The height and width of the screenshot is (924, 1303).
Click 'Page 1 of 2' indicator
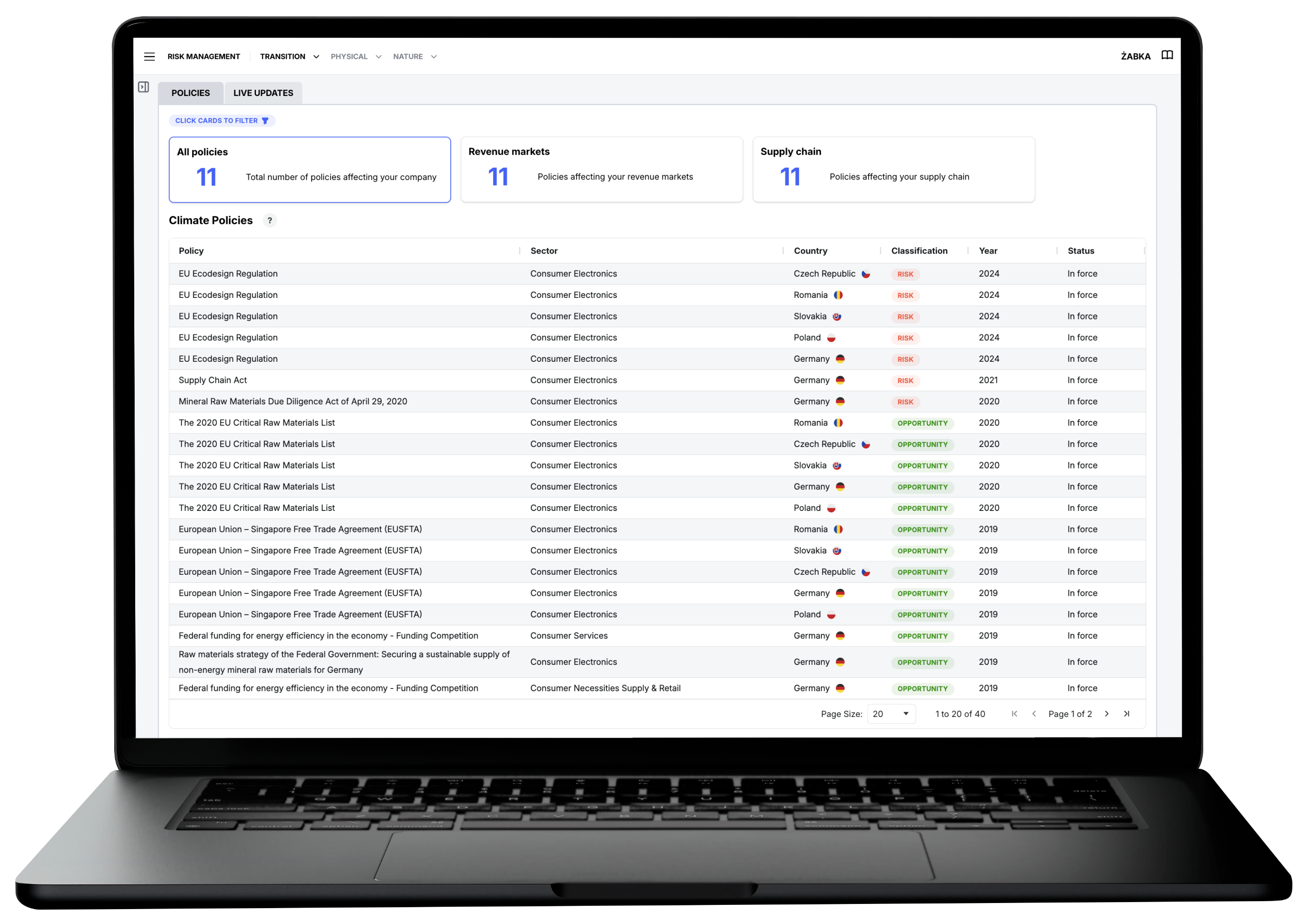(x=1070, y=713)
